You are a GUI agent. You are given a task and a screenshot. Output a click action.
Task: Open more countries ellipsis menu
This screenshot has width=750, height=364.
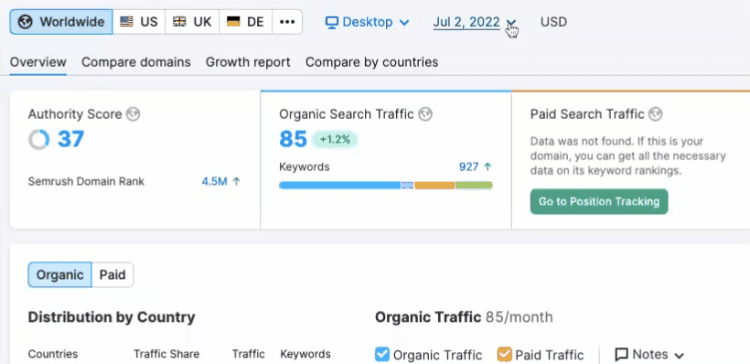pos(287,22)
